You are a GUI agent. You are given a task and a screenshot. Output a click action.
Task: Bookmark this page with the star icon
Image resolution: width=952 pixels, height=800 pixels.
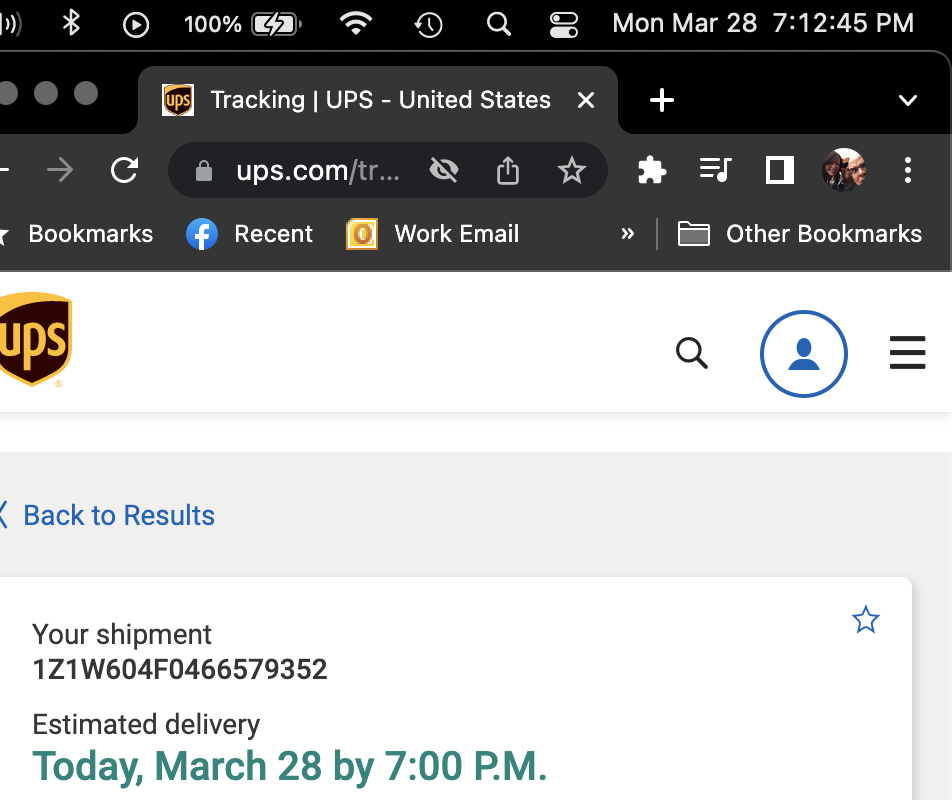(x=571, y=171)
